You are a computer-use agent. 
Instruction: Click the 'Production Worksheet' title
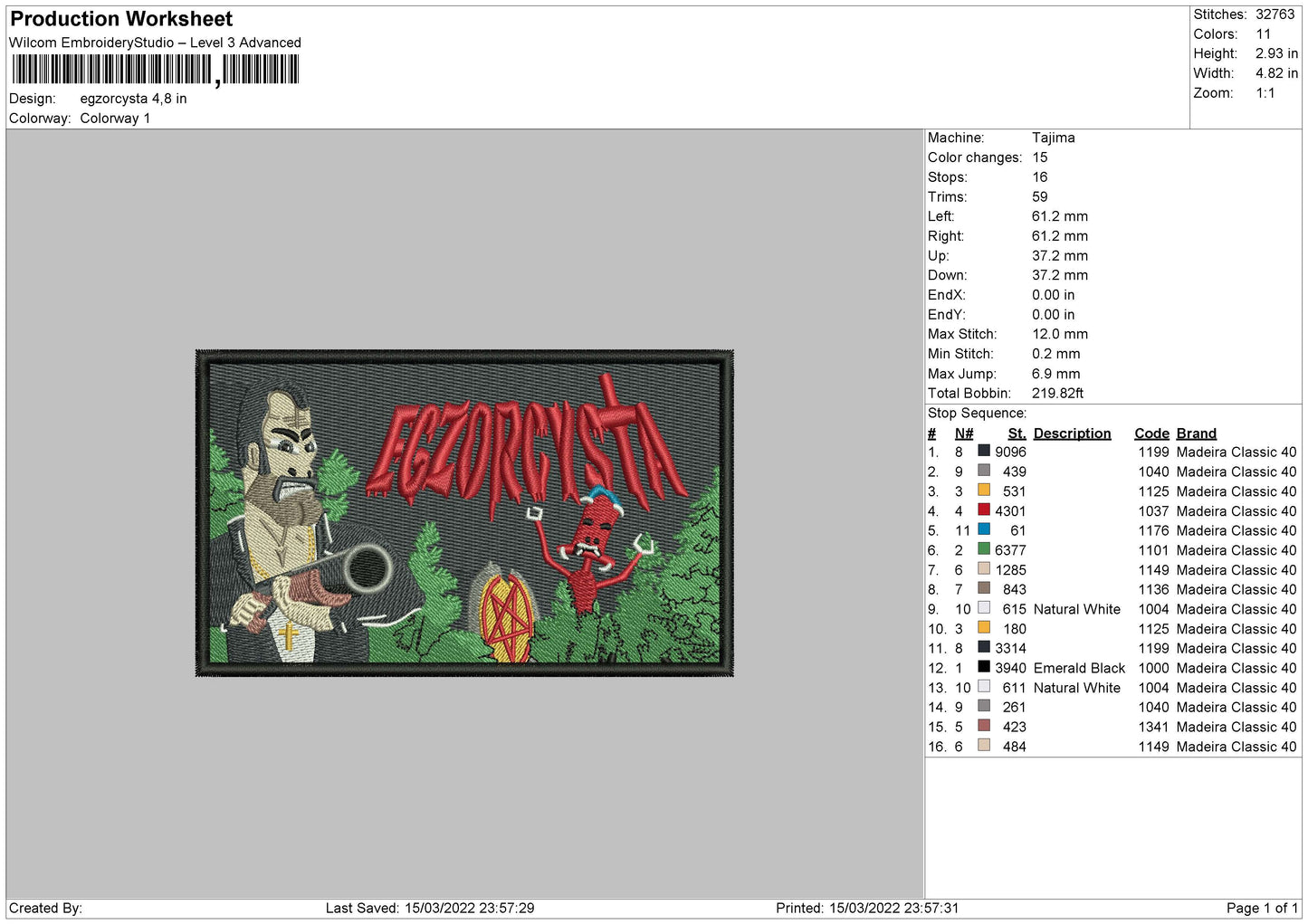click(121, 19)
